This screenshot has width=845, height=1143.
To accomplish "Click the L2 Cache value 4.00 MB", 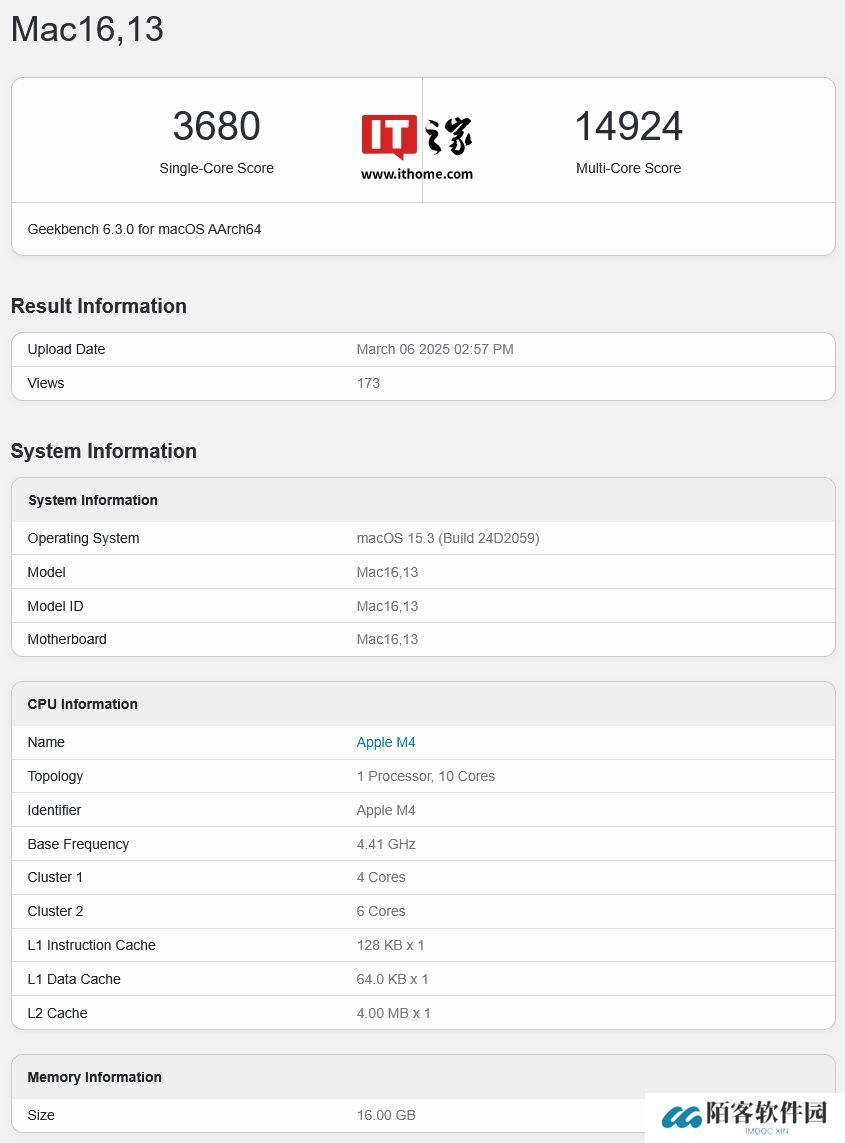I will pos(394,1013).
